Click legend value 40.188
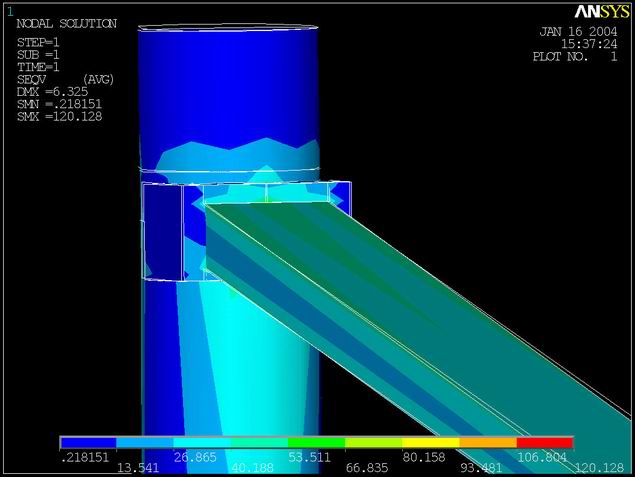Image resolution: width=635 pixels, height=477 pixels. pyautogui.click(x=252, y=468)
